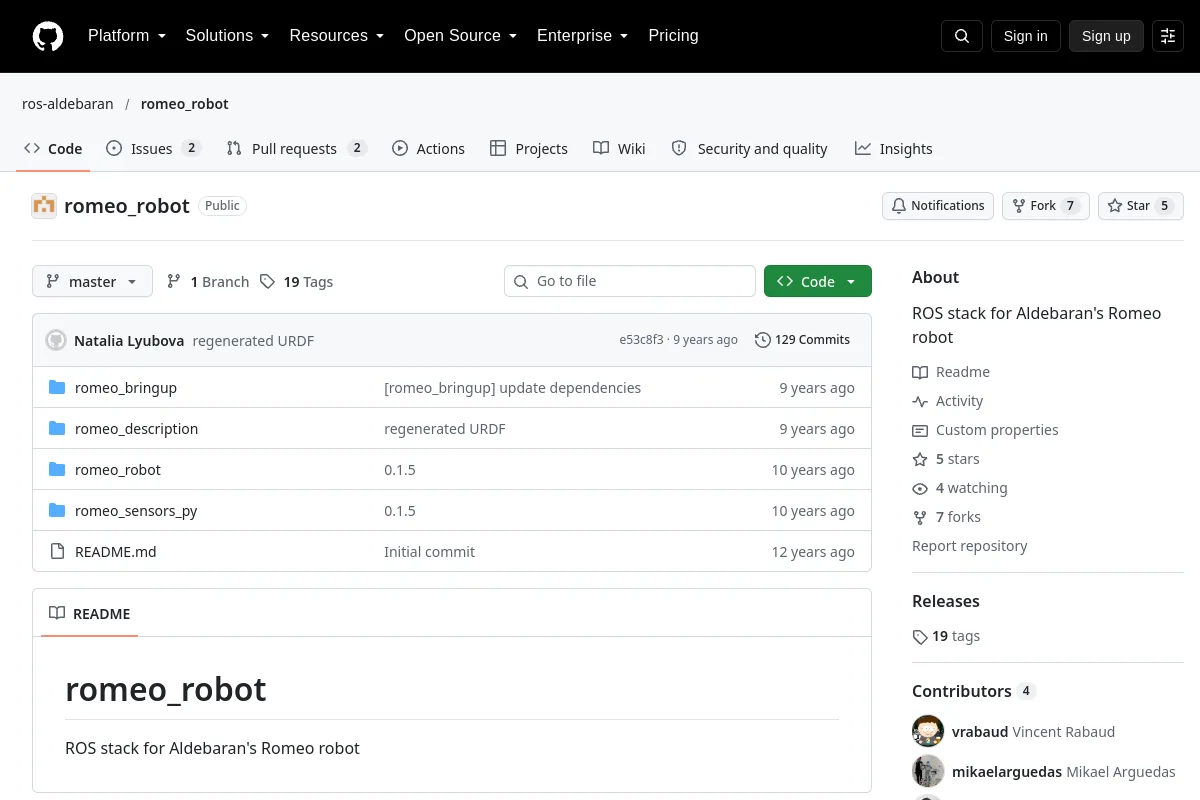Viewport: 1200px width, 800px height.
Task: Expand the Enterprise menu
Action: (582, 36)
